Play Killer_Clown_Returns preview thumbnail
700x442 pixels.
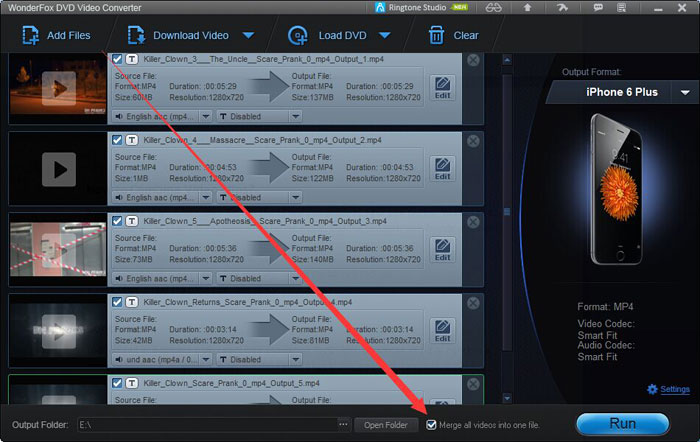58,332
